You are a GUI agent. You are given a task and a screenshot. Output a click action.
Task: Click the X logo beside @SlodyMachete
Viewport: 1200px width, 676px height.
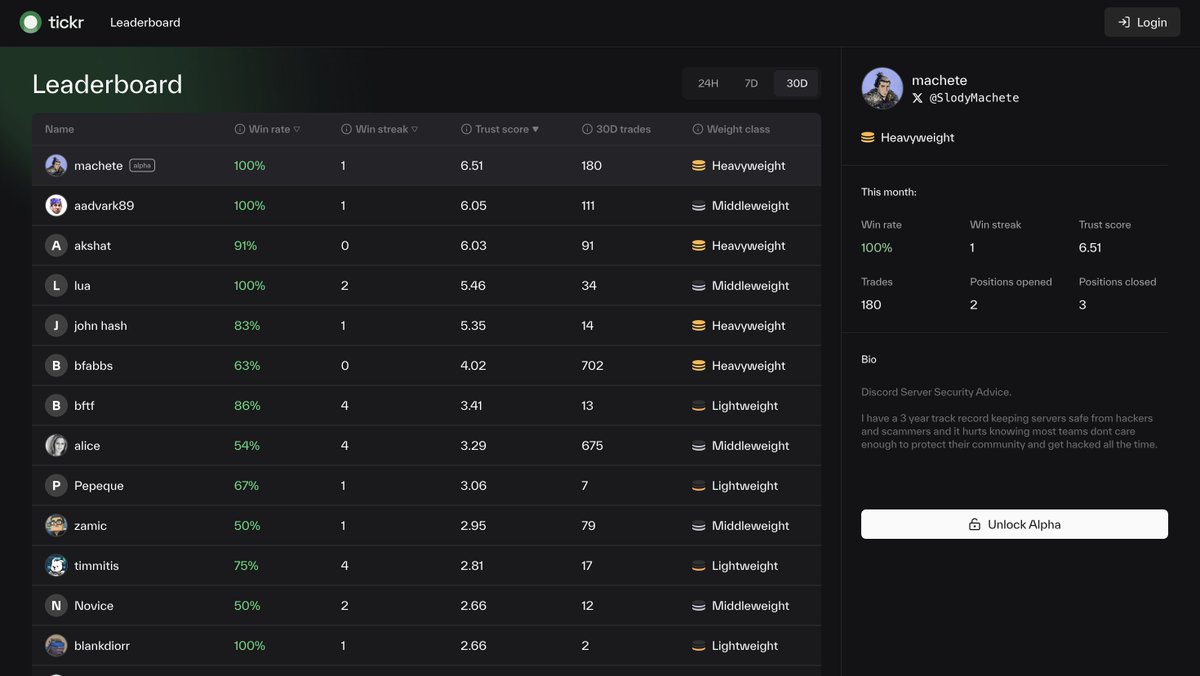click(x=918, y=98)
